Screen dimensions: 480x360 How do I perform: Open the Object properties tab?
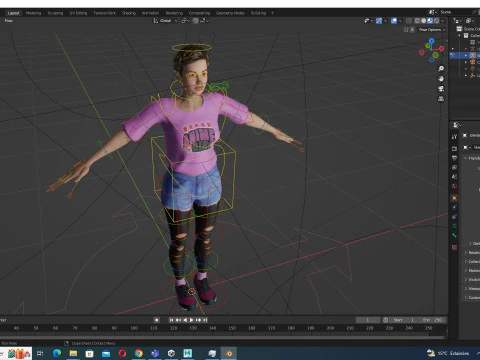coord(454,198)
